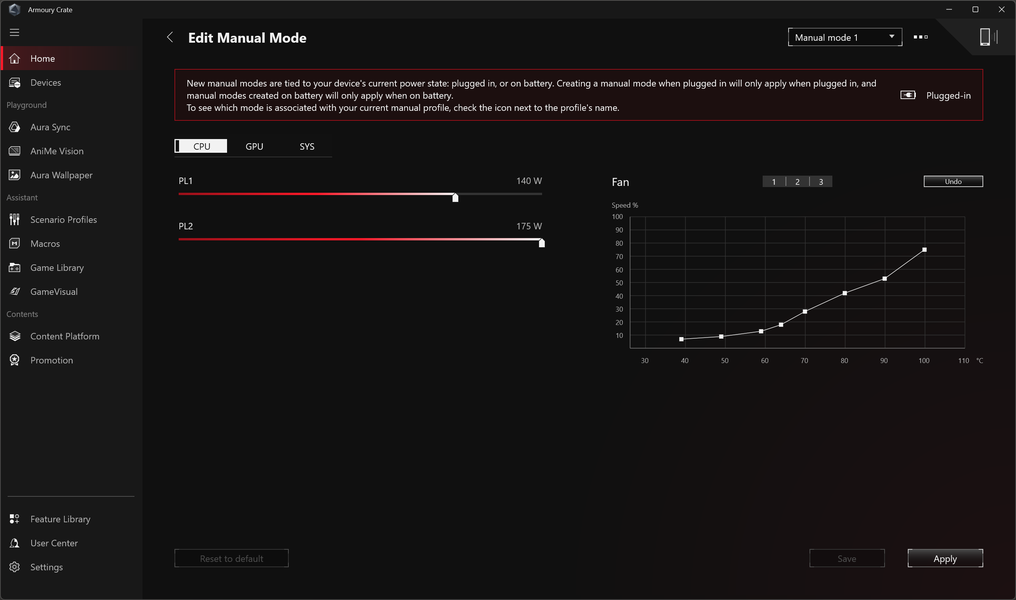Click the Reset to default button
1016x600 pixels.
pos(231,559)
